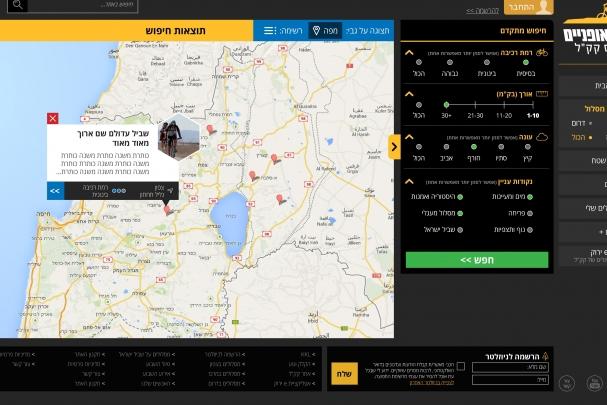
Task: Select בסיסית riding level
Action: tap(526, 62)
